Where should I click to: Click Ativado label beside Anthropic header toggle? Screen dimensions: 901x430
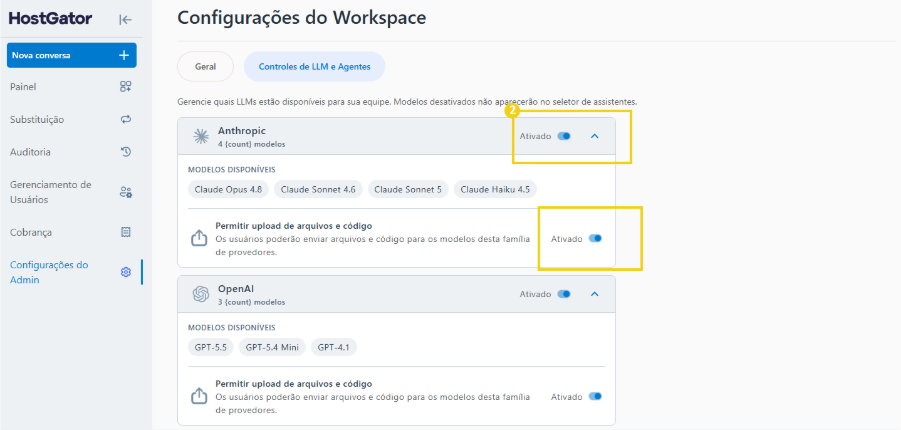tap(536, 136)
